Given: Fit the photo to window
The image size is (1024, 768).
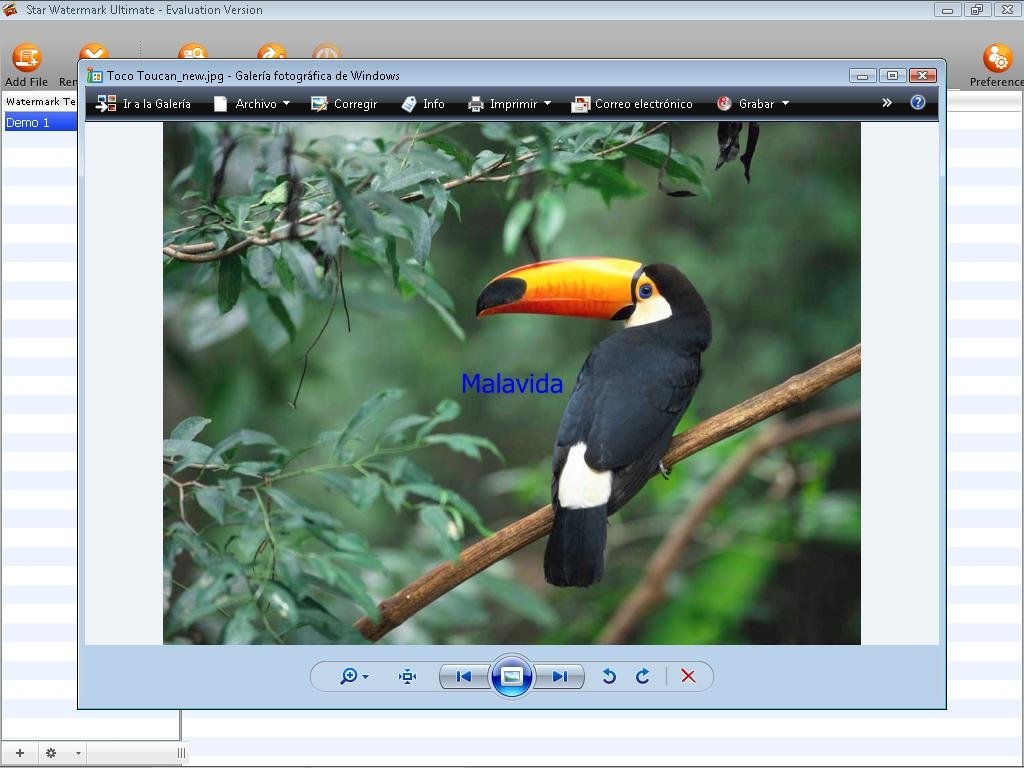Looking at the screenshot, I should (408, 677).
